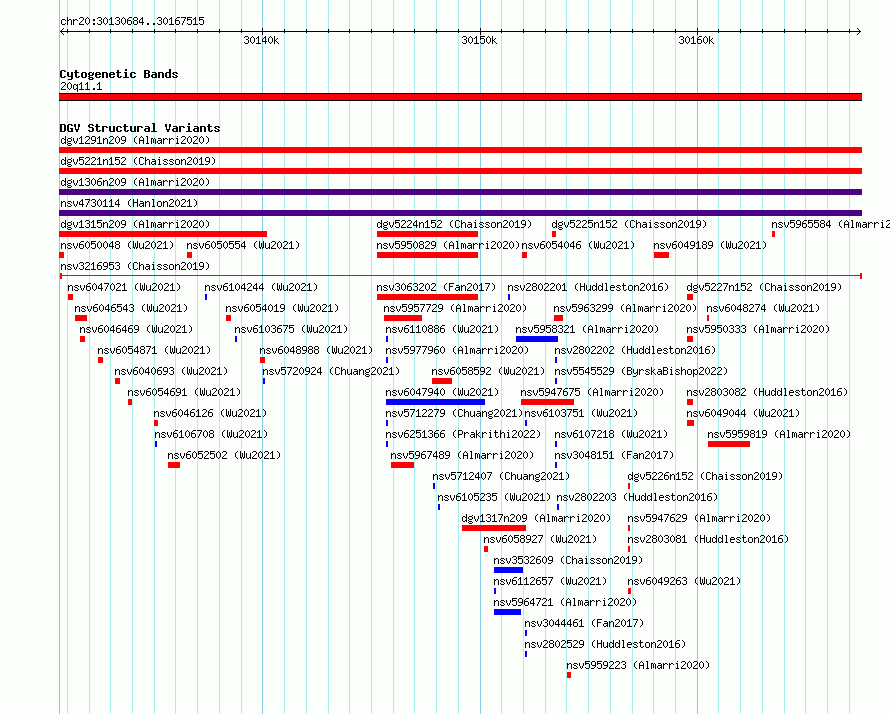Click red bar under nsv6052502
Screen dimensions: 890x714
click(x=174, y=465)
